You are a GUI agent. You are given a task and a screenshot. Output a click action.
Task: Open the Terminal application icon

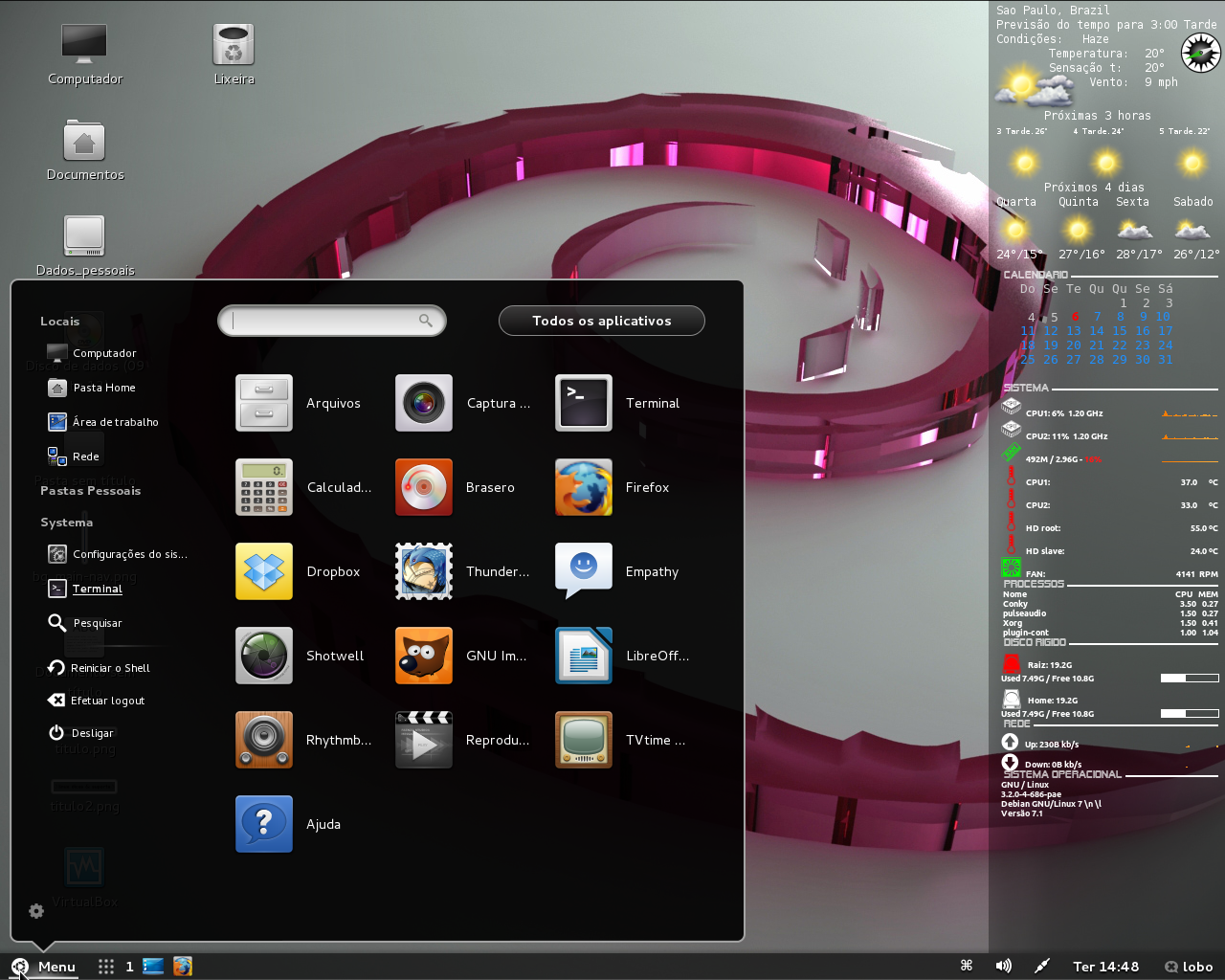click(x=584, y=403)
